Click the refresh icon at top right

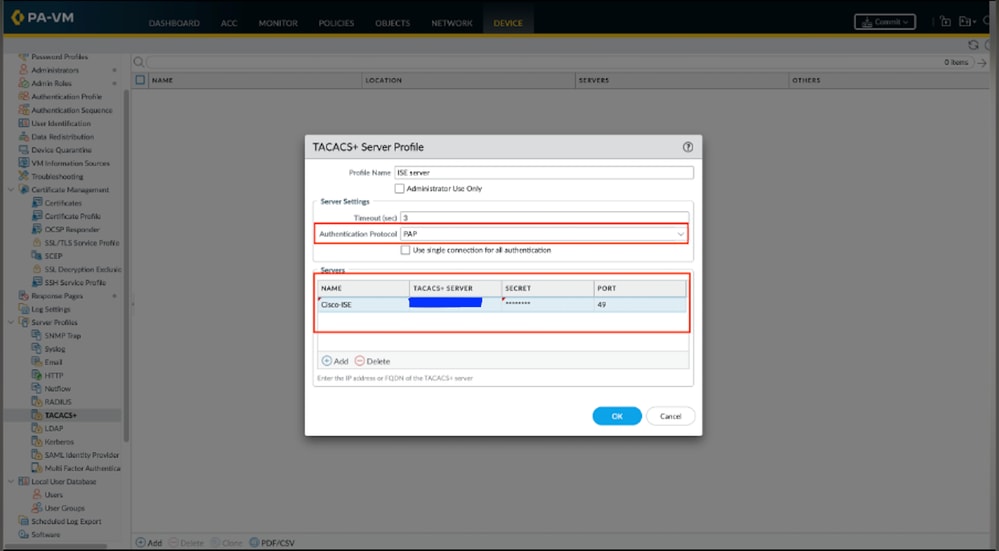click(973, 45)
